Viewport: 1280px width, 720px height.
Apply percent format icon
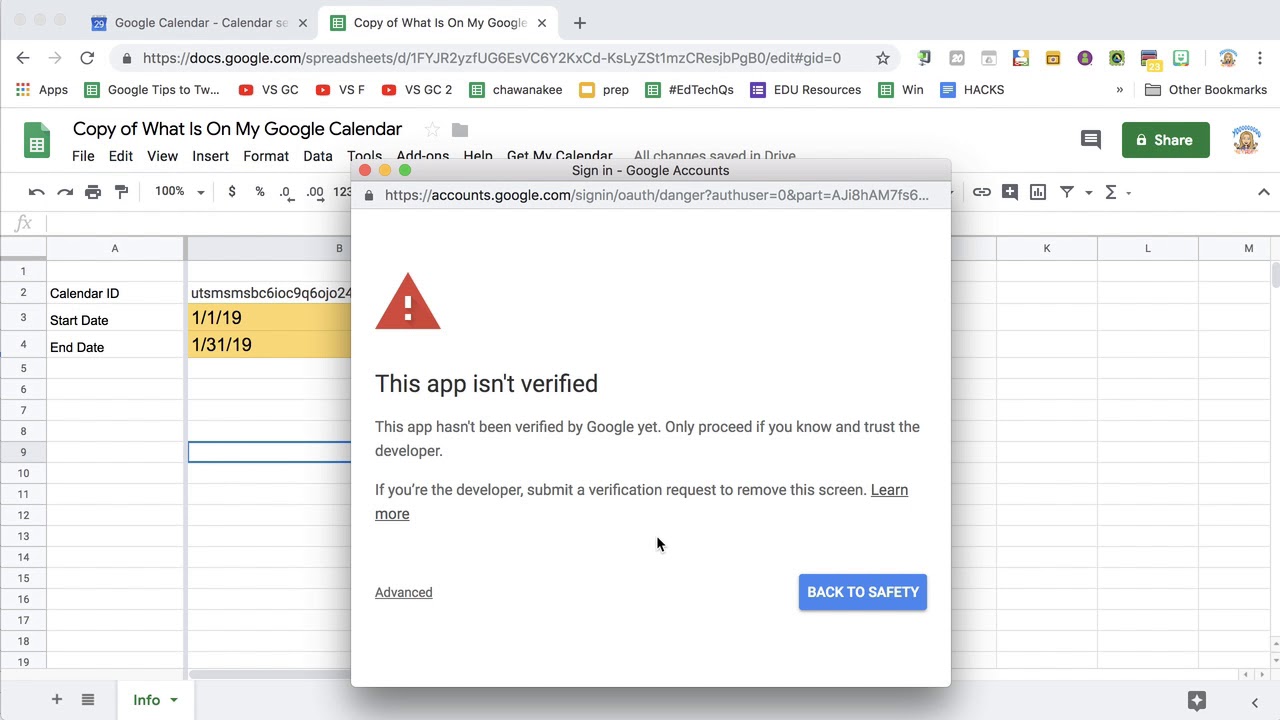coord(260,192)
